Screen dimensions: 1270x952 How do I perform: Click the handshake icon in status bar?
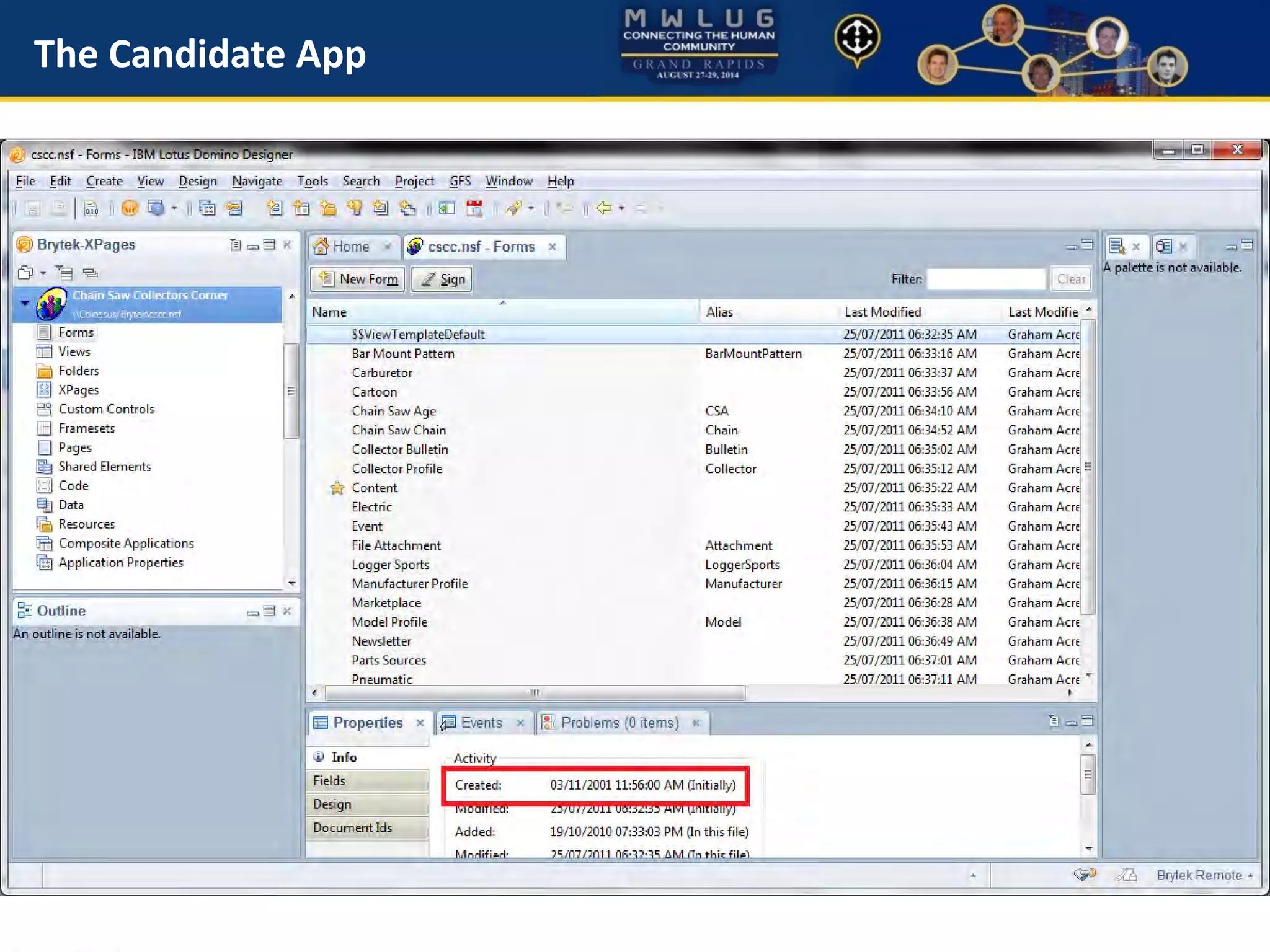click(1085, 875)
